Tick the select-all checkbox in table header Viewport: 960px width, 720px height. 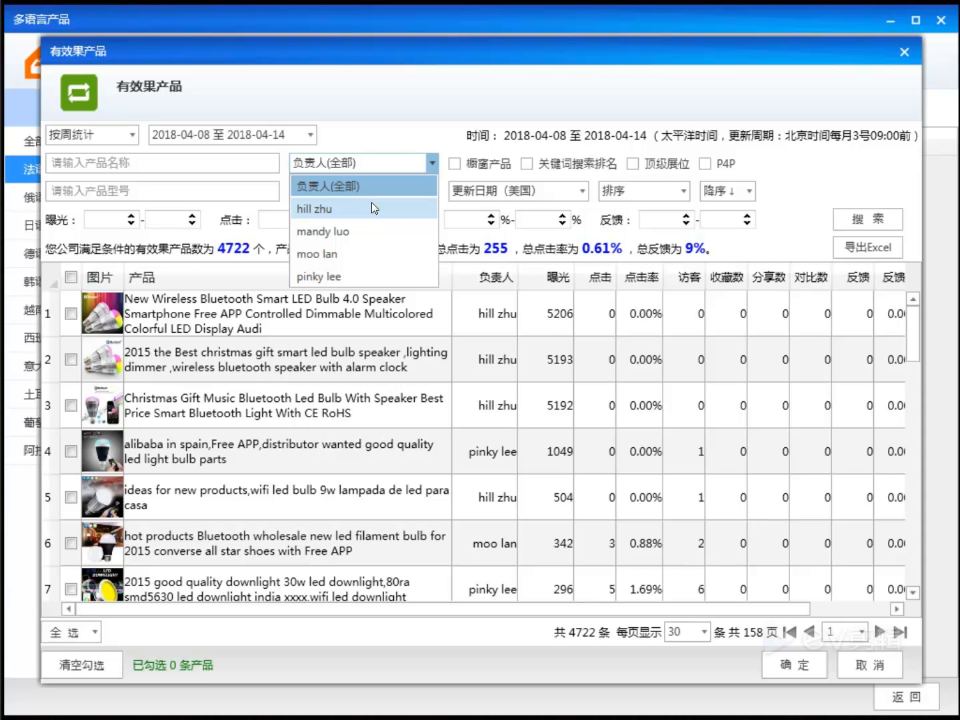(71, 277)
